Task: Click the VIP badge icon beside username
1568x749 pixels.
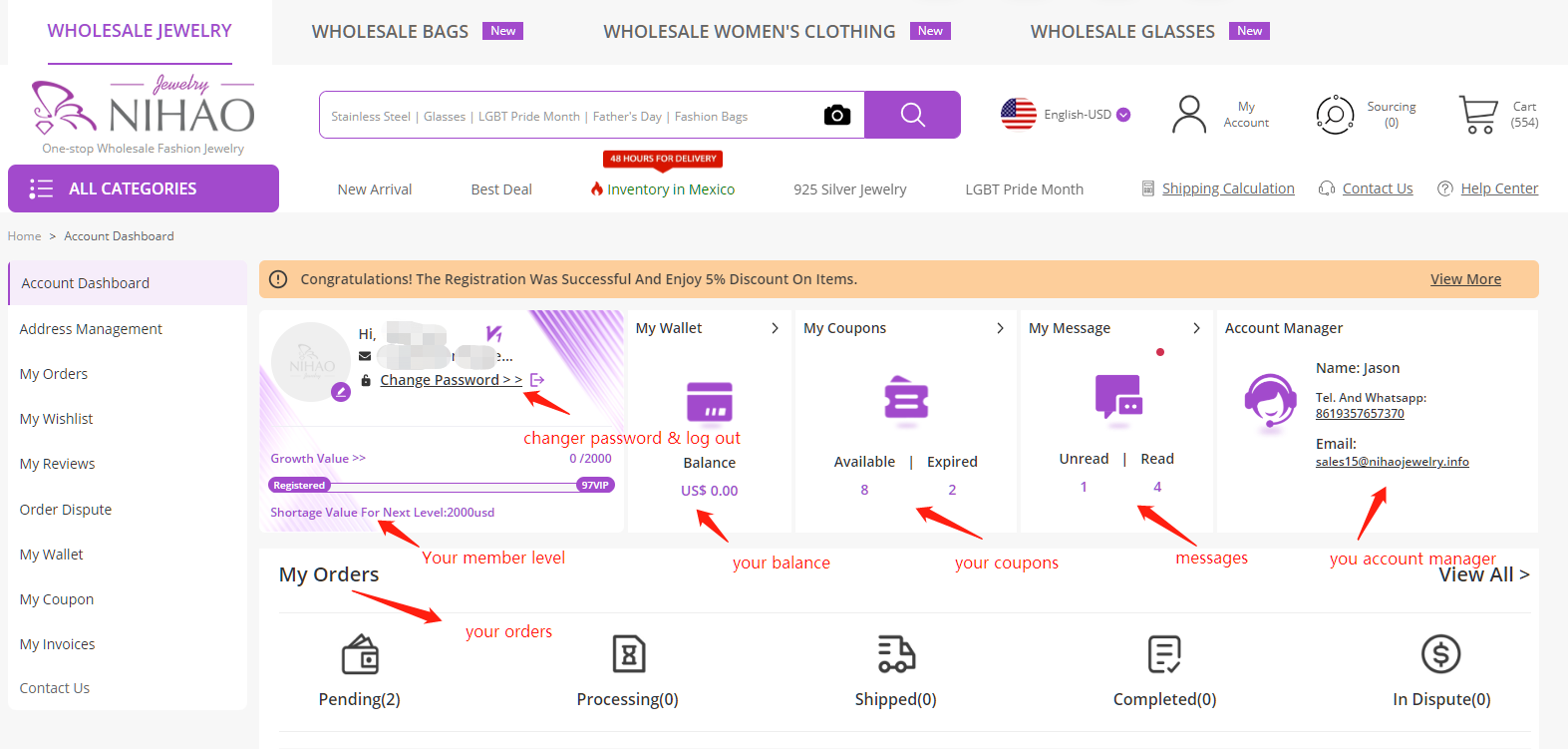Action: [493, 333]
